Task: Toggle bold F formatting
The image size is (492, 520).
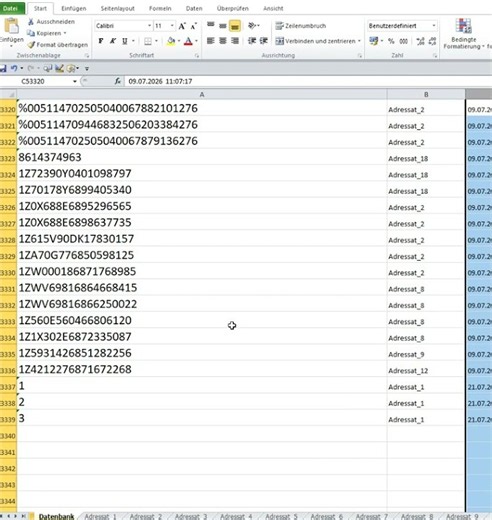Action: point(101,41)
